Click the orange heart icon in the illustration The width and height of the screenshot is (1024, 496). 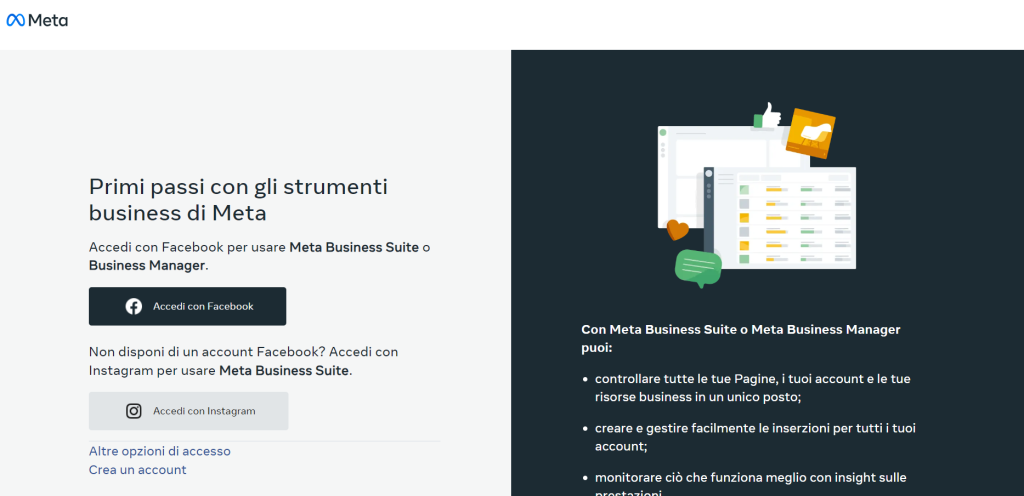click(x=677, y=230)
